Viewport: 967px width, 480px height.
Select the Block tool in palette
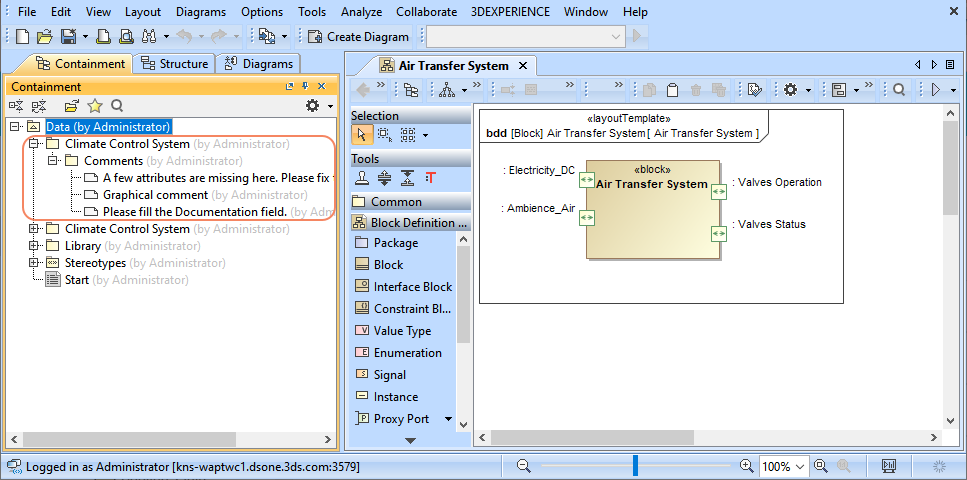point(387,265)
